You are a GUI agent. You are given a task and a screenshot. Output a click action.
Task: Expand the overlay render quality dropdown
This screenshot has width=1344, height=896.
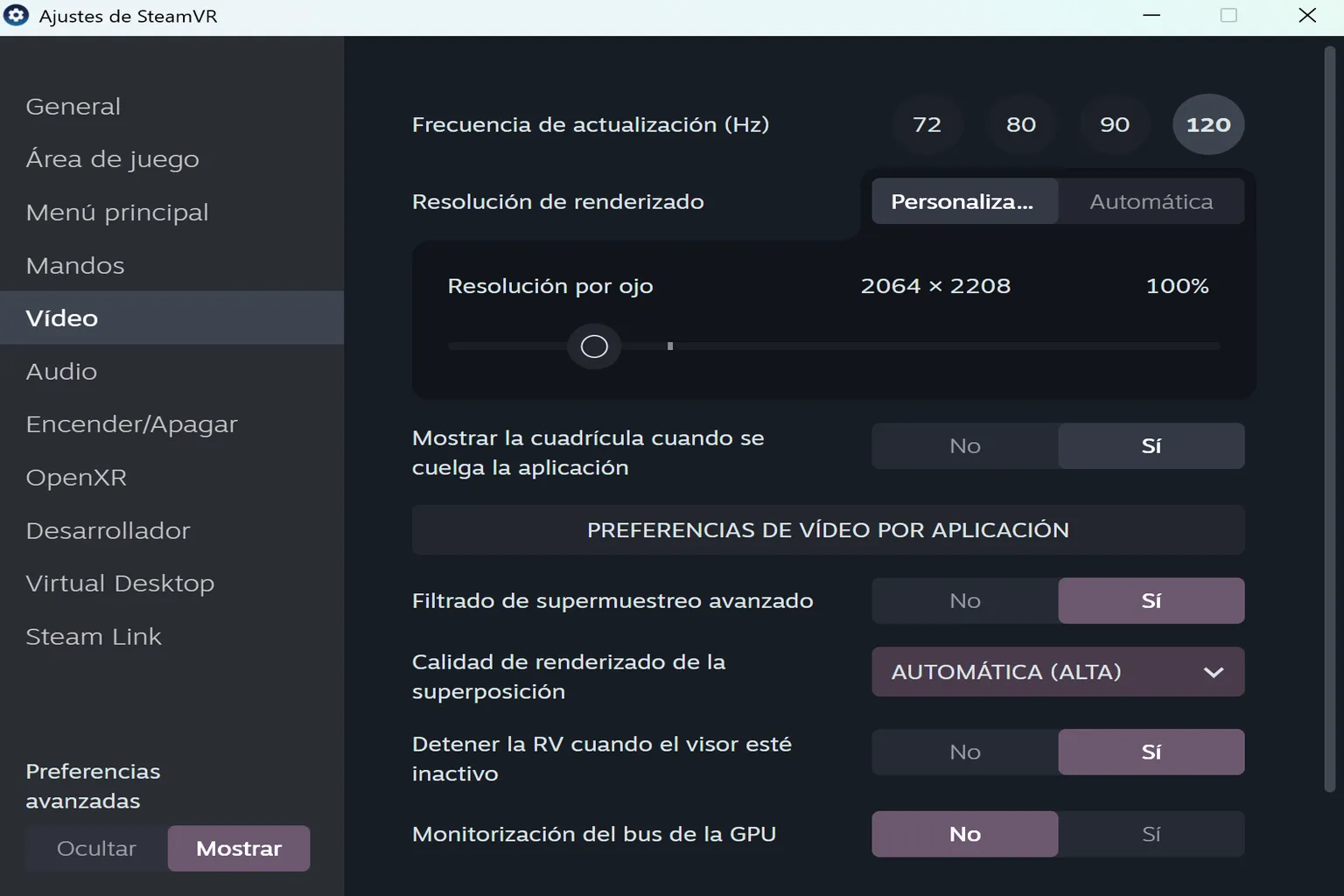click(1058, 672)
